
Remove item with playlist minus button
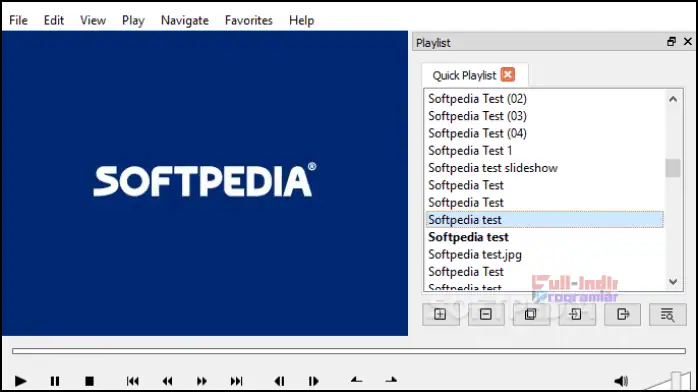pos(486,314)
